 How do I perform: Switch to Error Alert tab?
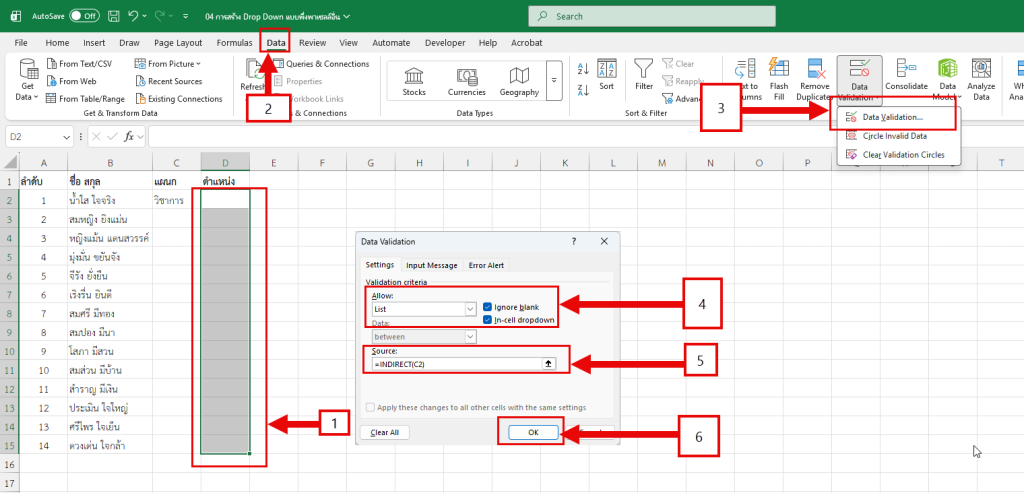[x=487, y=265]
